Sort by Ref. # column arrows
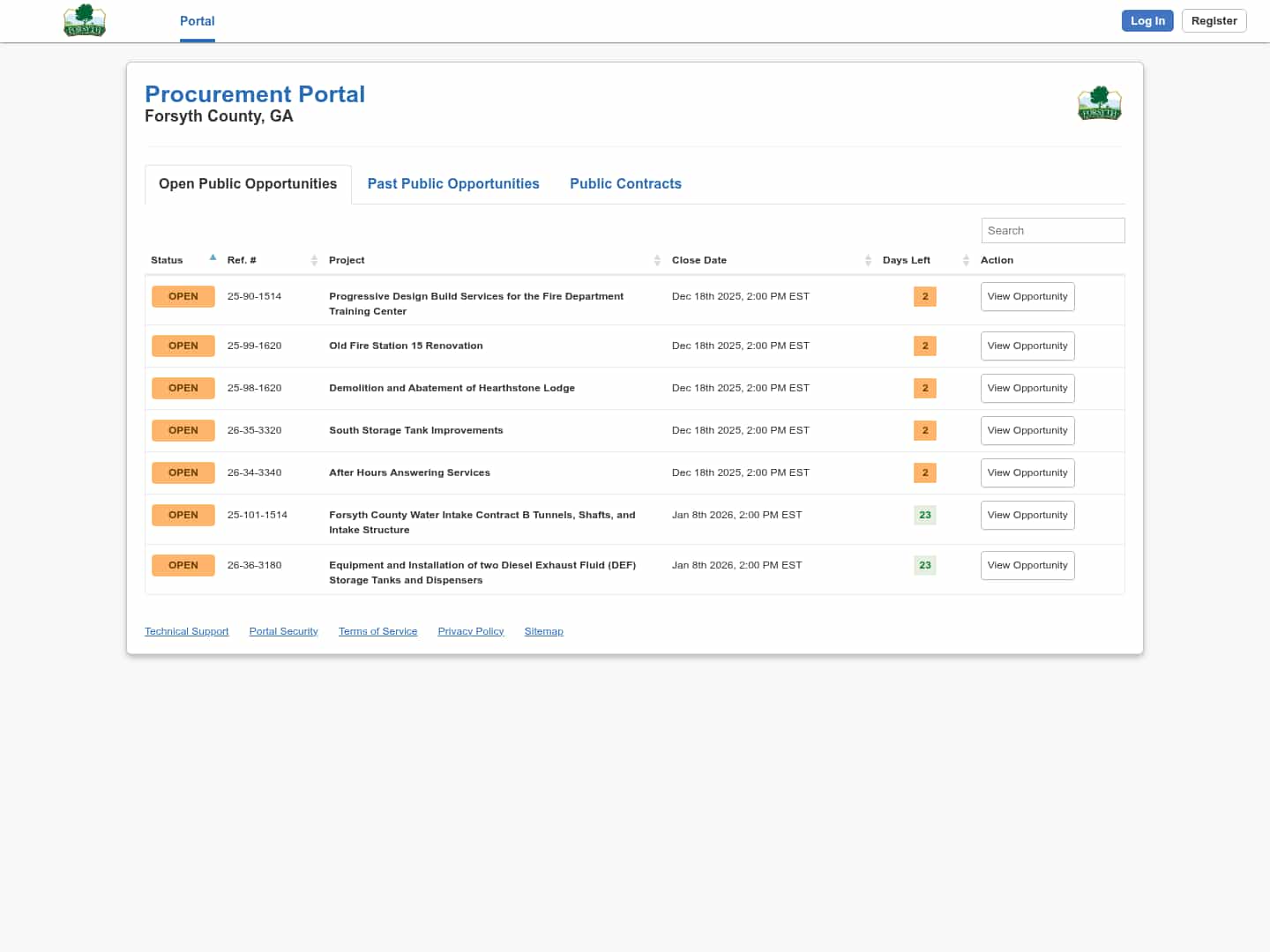 pyautogui.click(x=314, y=260)
